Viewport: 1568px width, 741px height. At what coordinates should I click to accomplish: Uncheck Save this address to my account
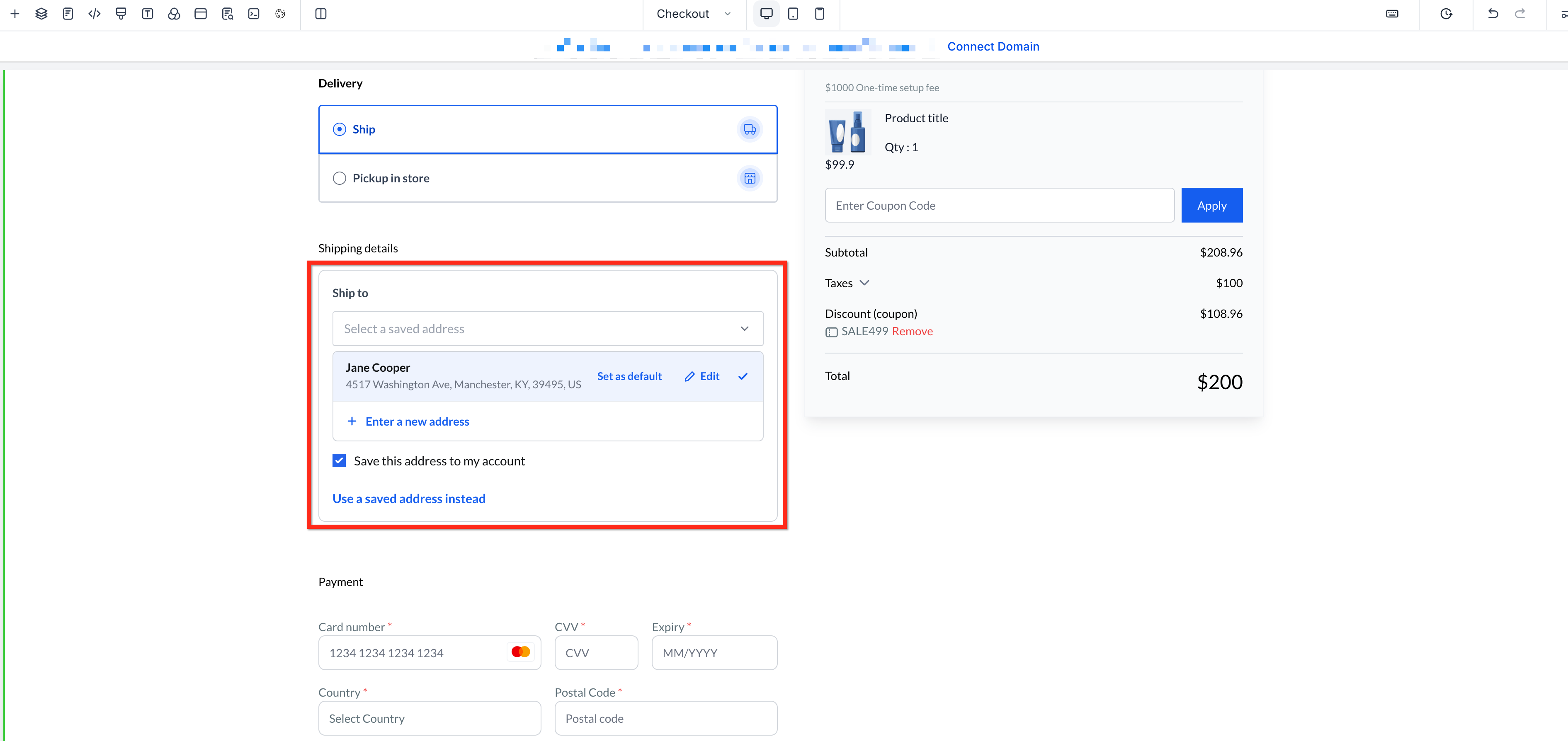(339, 460)
